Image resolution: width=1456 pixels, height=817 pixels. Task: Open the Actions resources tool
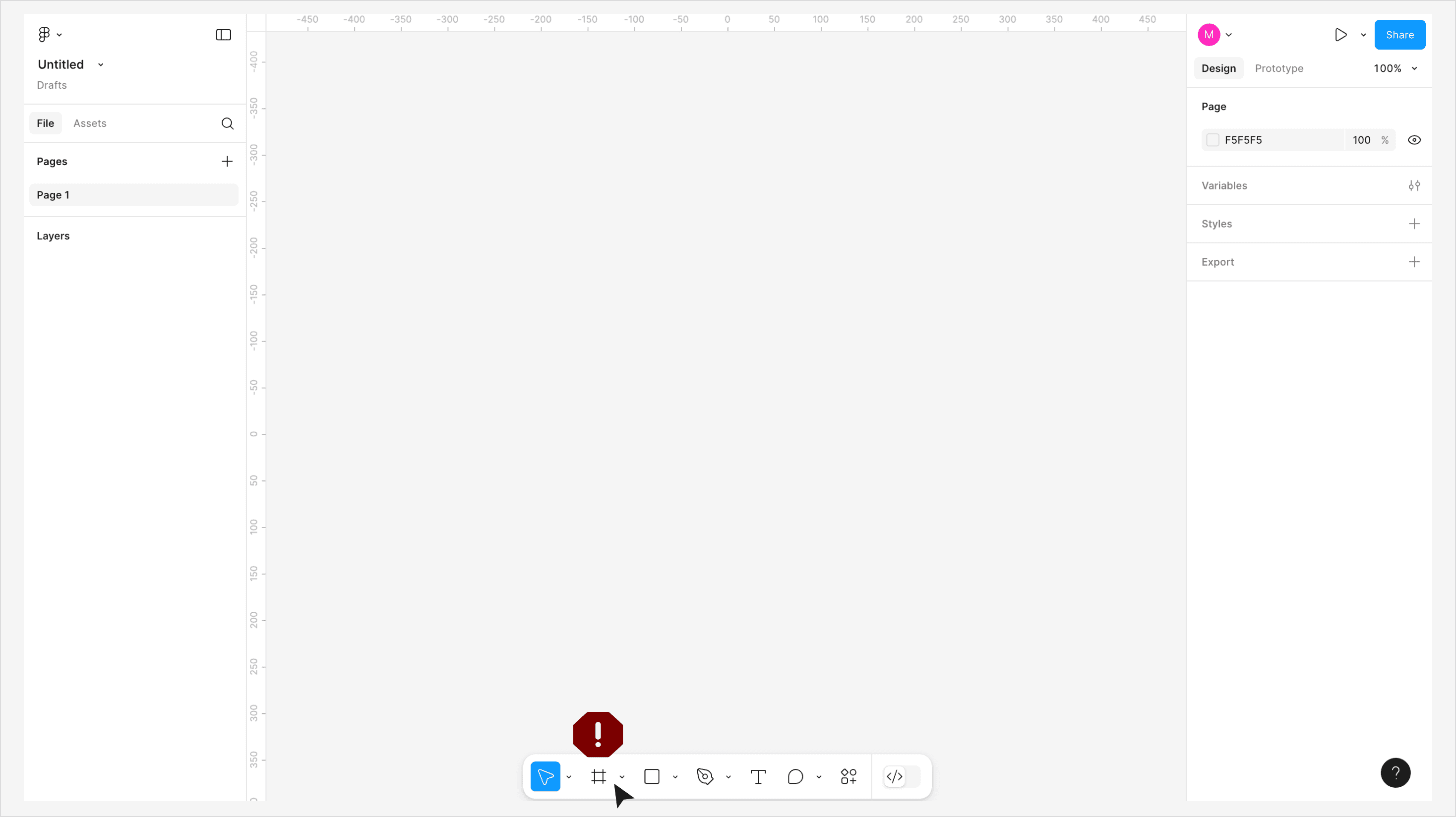849,776
